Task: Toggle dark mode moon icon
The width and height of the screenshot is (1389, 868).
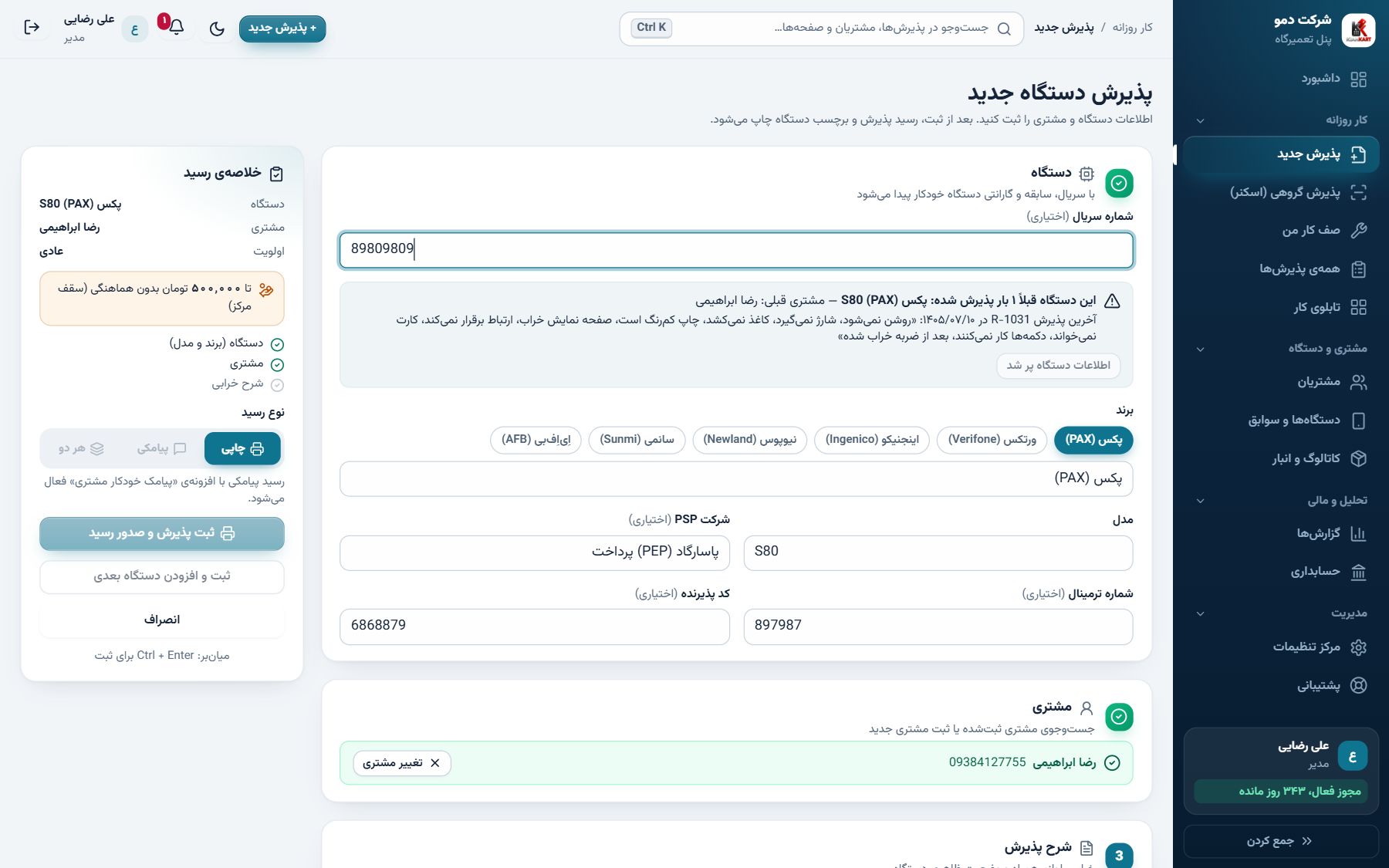Action: (x=217, y=29)
